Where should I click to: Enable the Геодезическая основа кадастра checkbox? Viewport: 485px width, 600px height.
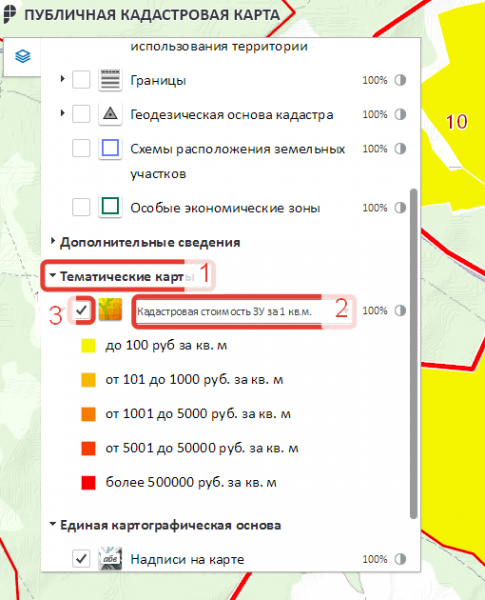81,114
